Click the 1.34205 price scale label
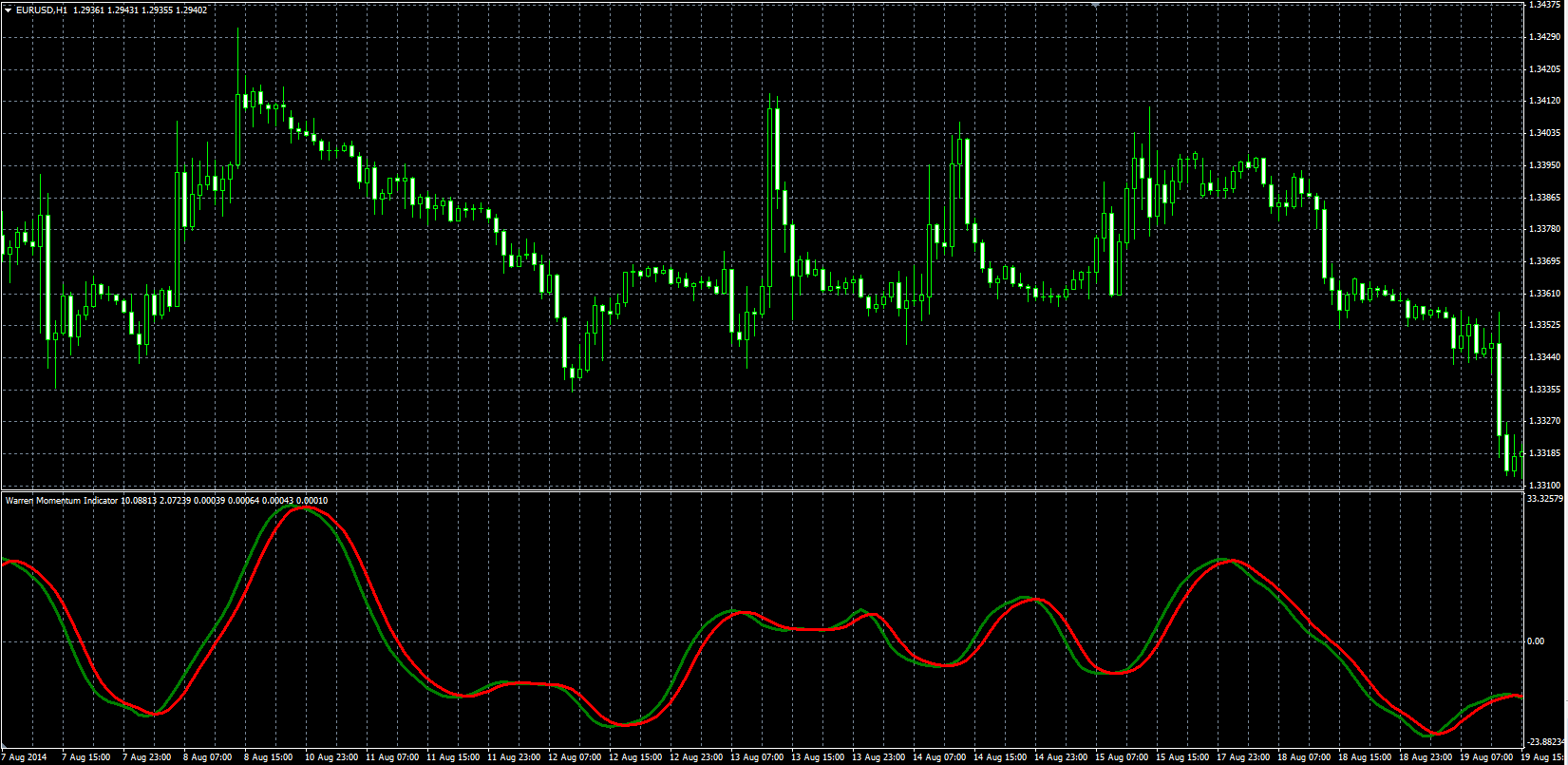The image size is (1568, 765). point(1544,69)
